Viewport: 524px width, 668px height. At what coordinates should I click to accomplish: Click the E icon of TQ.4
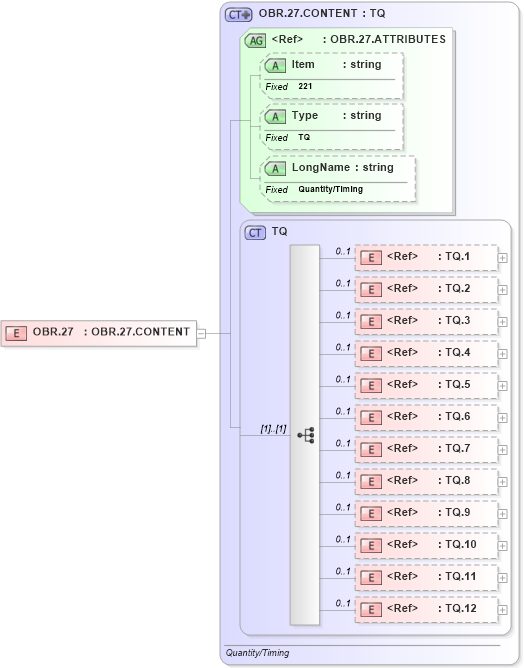point(371,354)
